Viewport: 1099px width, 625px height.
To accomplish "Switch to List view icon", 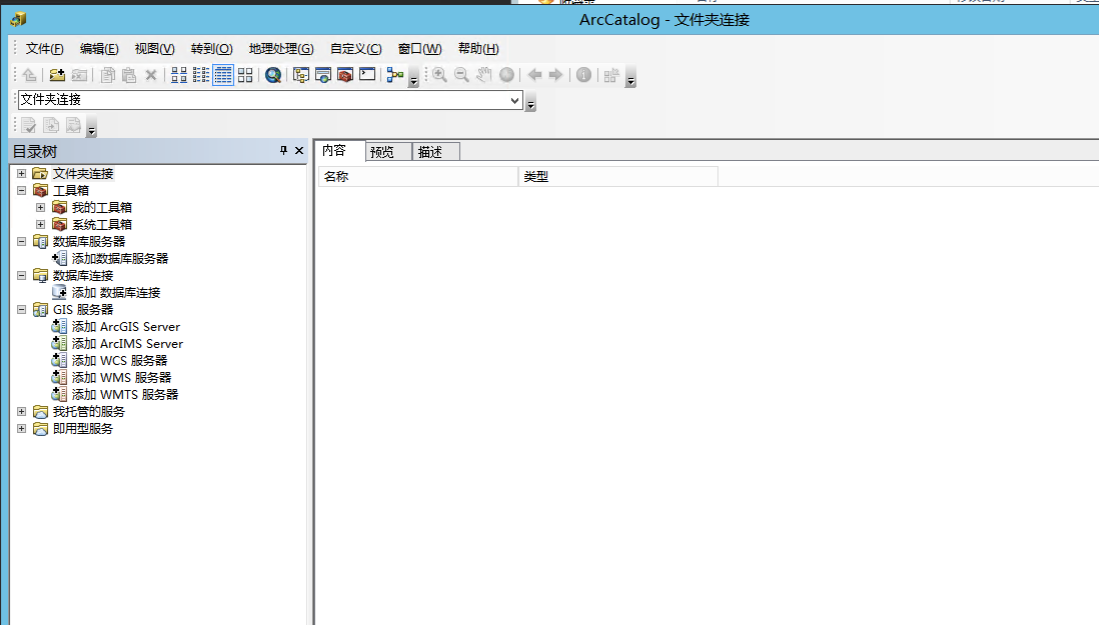I will click(201, 75).
